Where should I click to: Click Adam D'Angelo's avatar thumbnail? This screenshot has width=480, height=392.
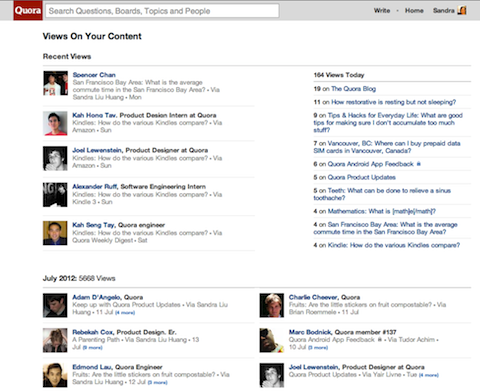tap(55, 305)
